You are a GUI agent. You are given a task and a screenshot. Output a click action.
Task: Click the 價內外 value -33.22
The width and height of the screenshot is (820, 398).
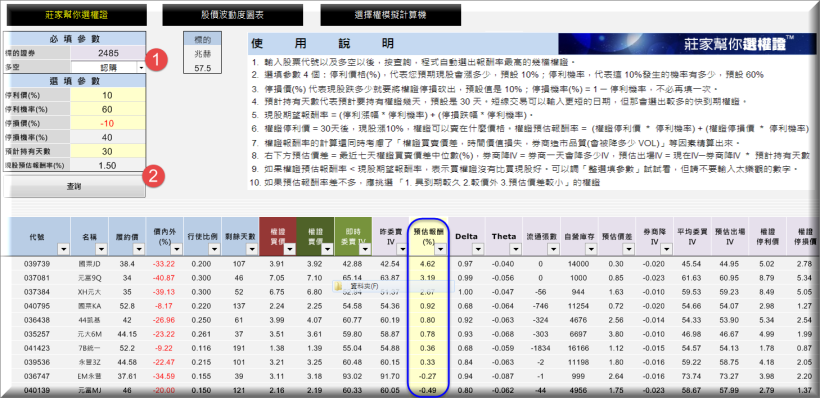point(165,264)
